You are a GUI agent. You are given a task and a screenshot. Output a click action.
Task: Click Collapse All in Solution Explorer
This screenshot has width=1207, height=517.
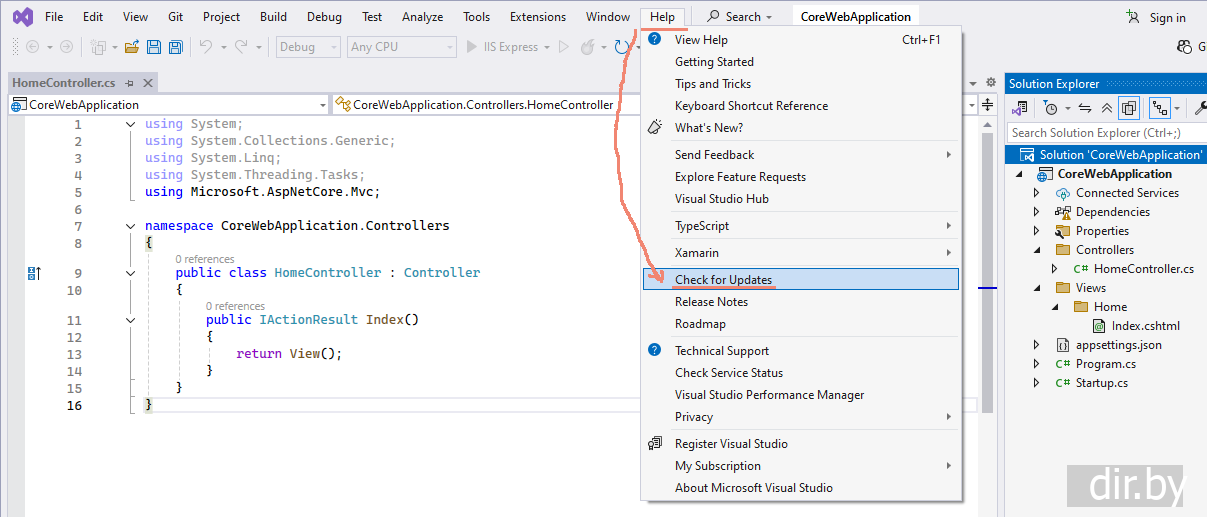tap(1106, 108)
